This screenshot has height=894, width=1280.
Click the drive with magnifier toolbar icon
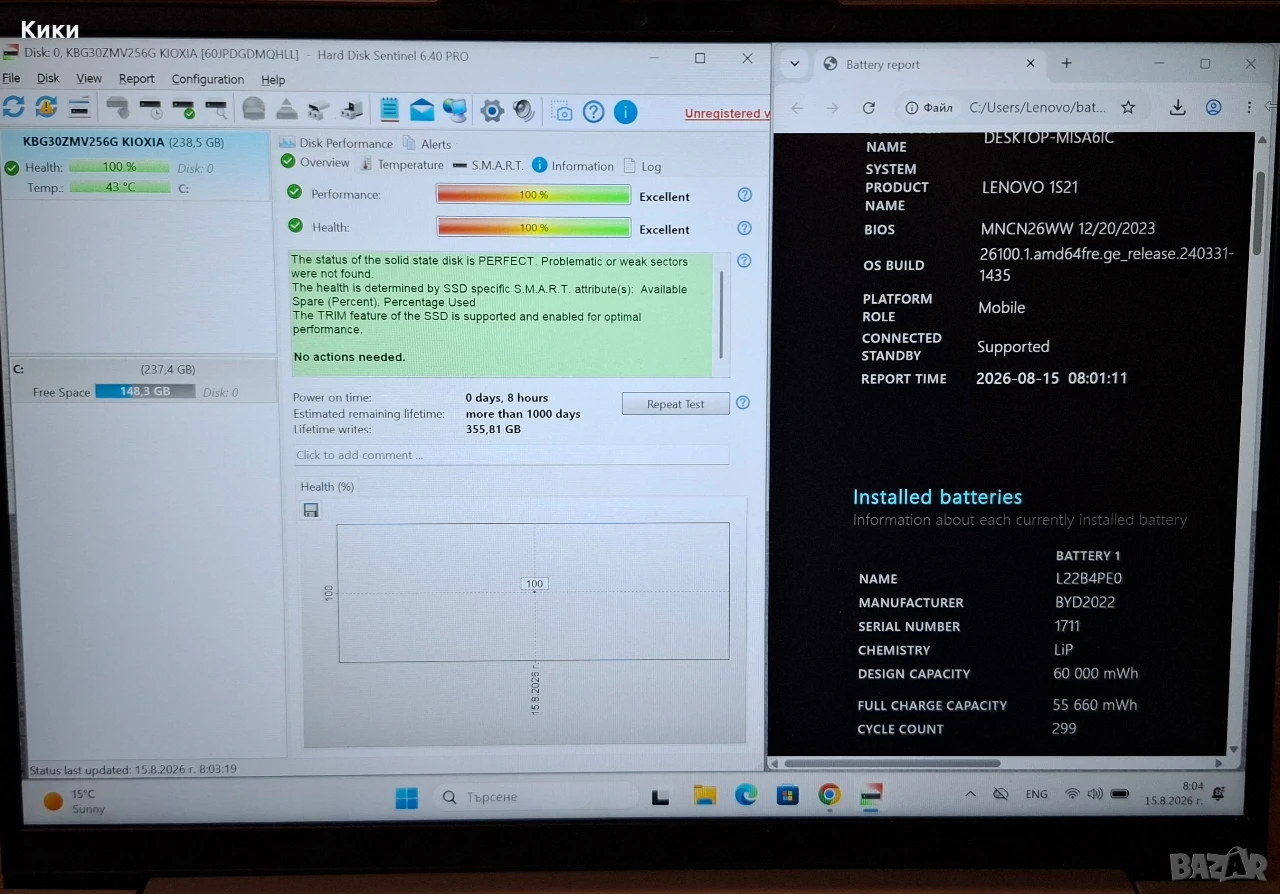pyautogui.click(x=216, y=108)
